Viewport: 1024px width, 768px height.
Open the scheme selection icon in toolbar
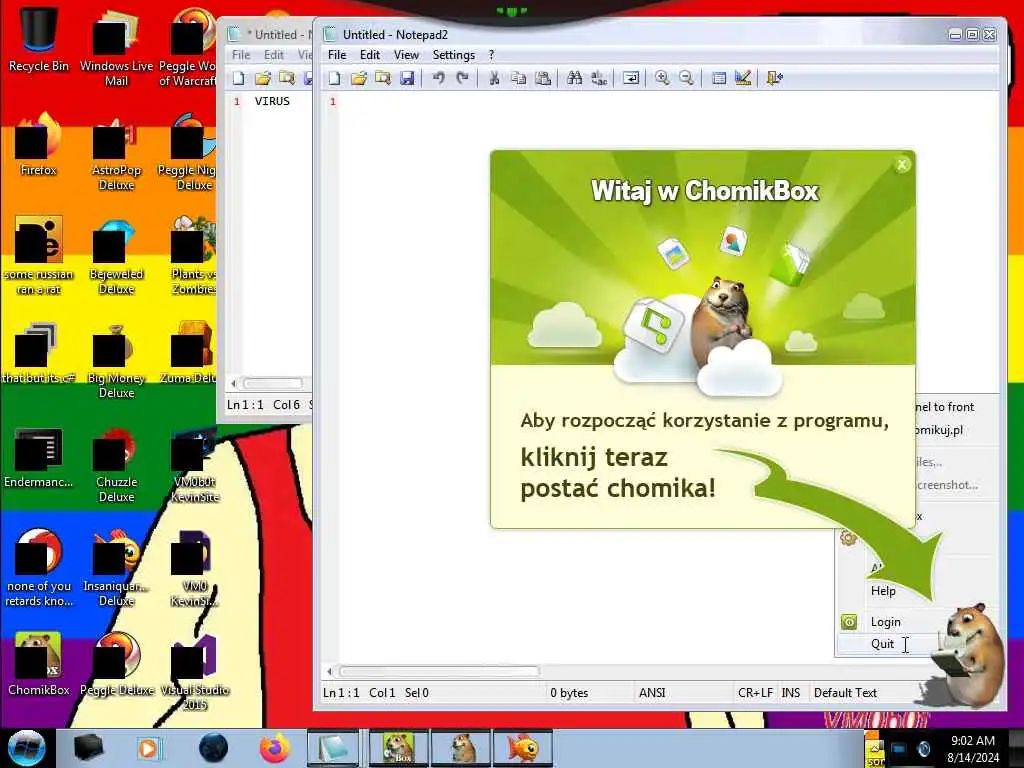[718, 78]
